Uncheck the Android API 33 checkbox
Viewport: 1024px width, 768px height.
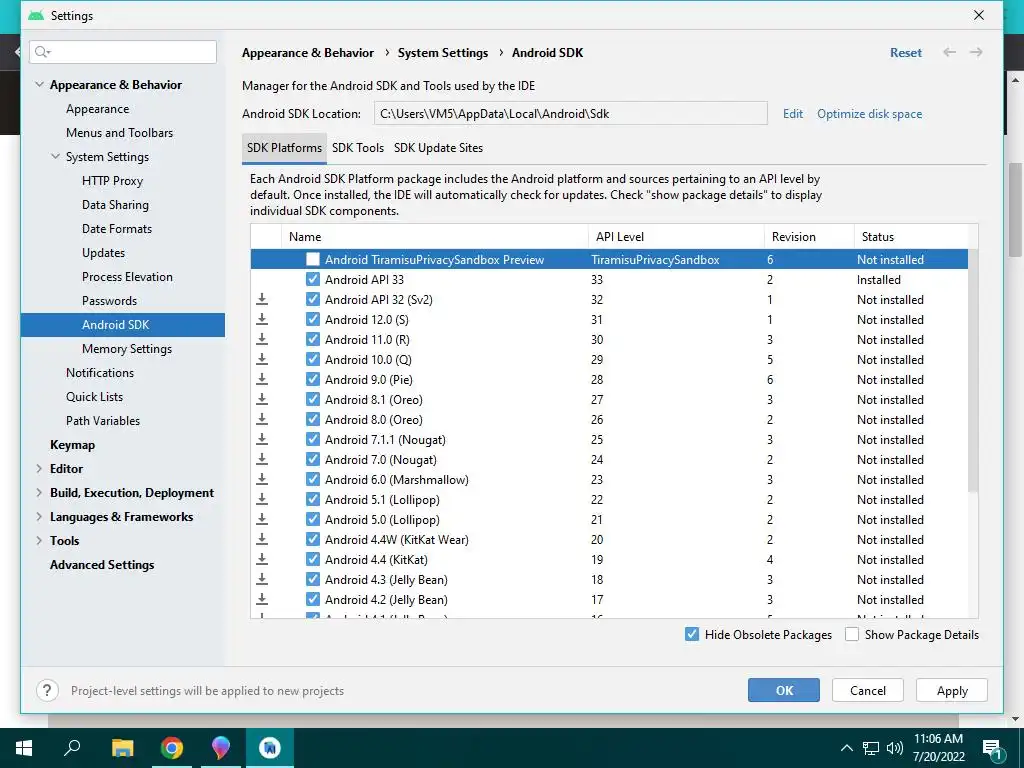(x=313, y=280)
